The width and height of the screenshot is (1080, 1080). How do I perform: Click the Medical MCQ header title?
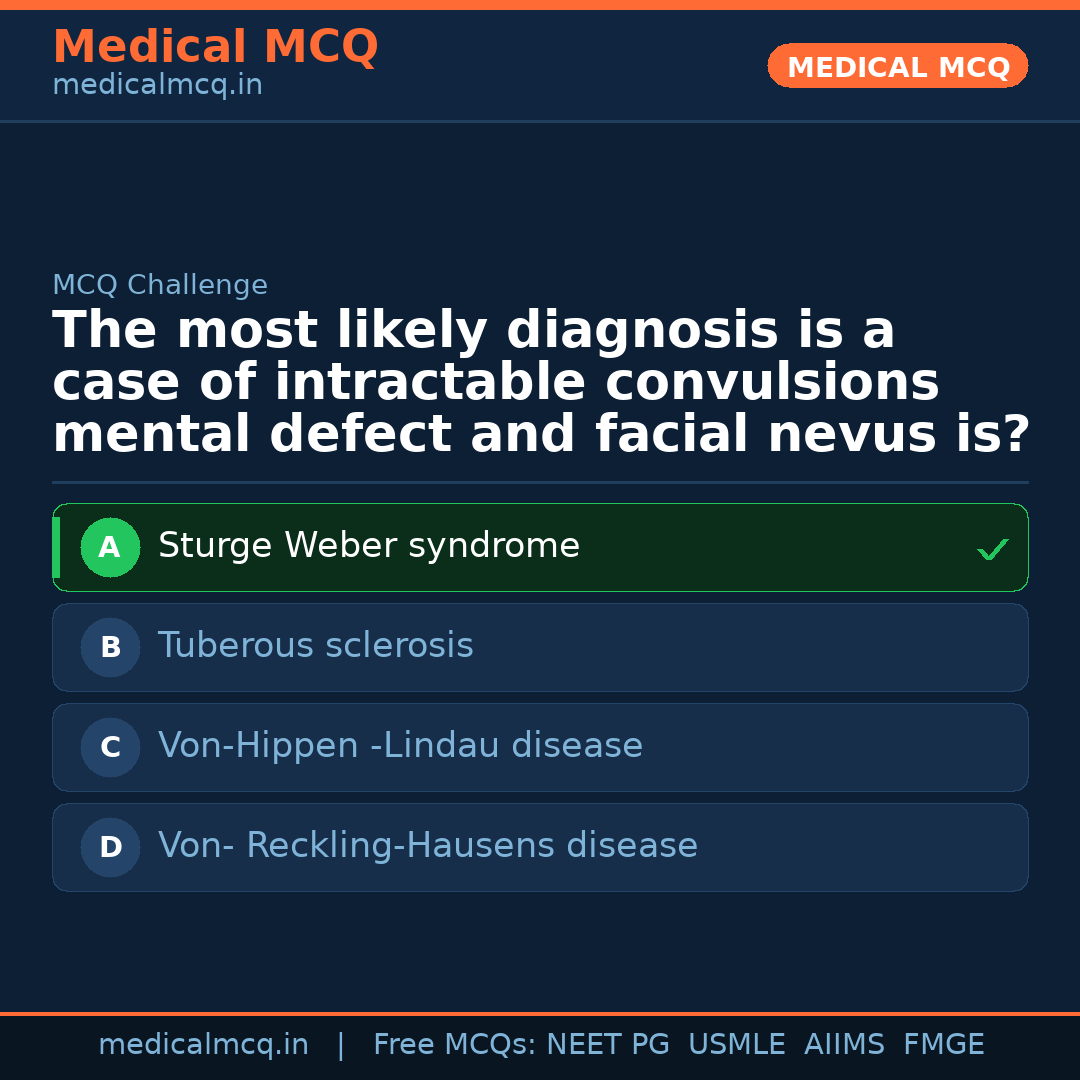point(215,47)
